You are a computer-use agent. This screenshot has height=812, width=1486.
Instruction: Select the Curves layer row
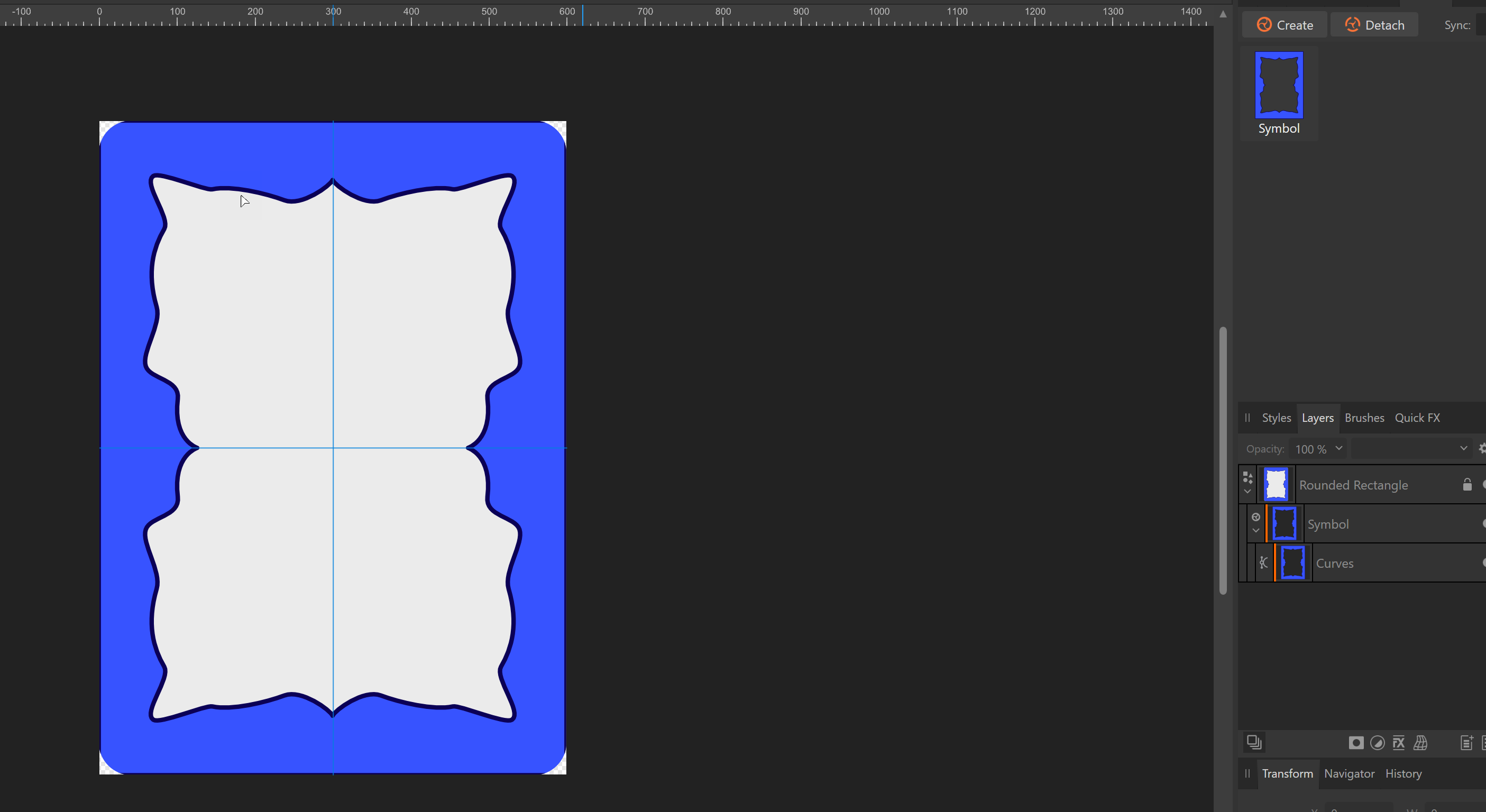click(1371, 563)
